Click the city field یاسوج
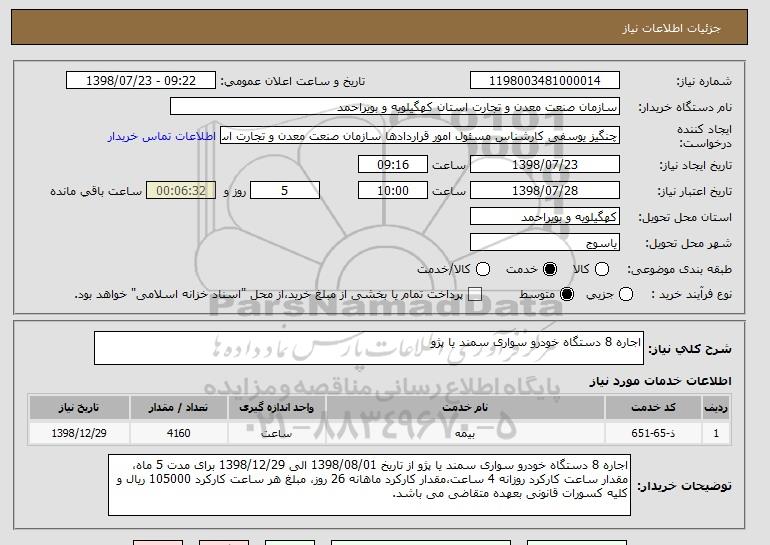Viewport: 770px width, 545px height. pyautogui.click(x=545, y=243)
